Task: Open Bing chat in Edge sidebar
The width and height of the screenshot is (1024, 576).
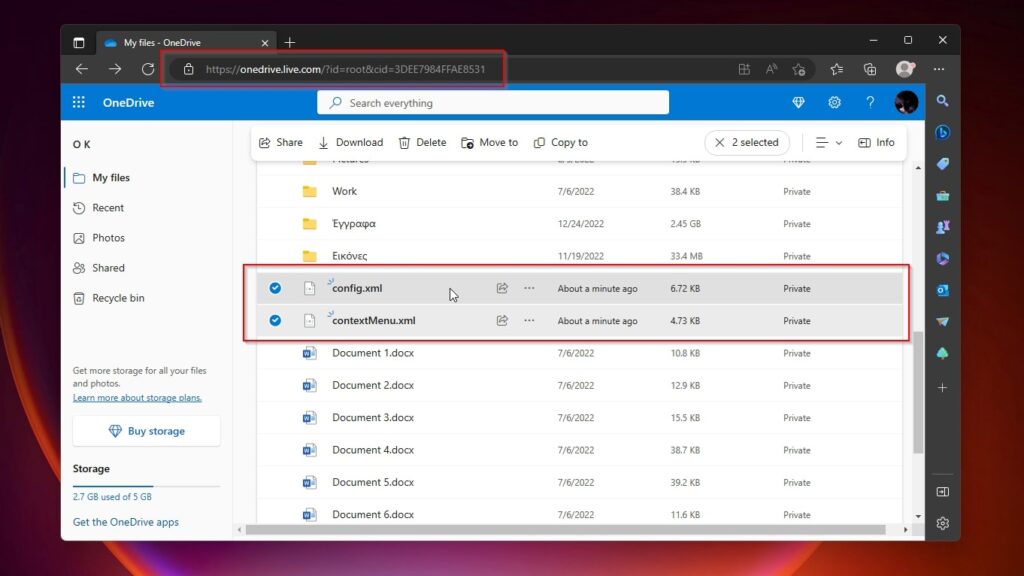Action: tap(942, 133)
